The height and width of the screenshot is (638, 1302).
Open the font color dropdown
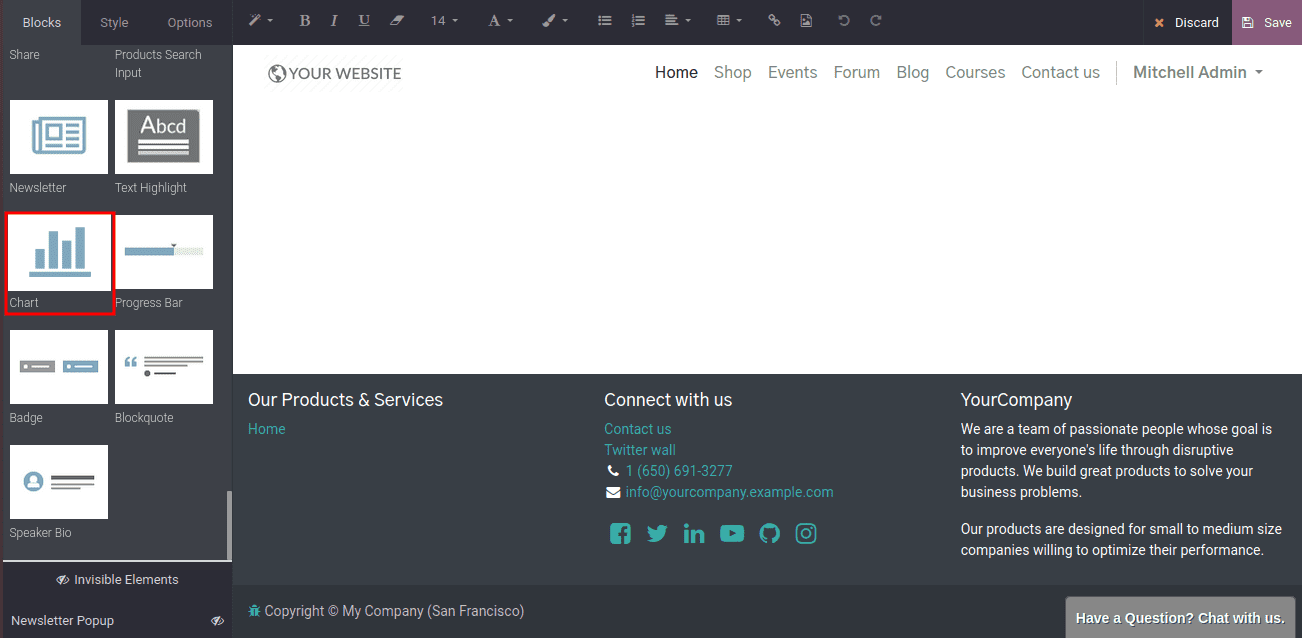point(500,21)
